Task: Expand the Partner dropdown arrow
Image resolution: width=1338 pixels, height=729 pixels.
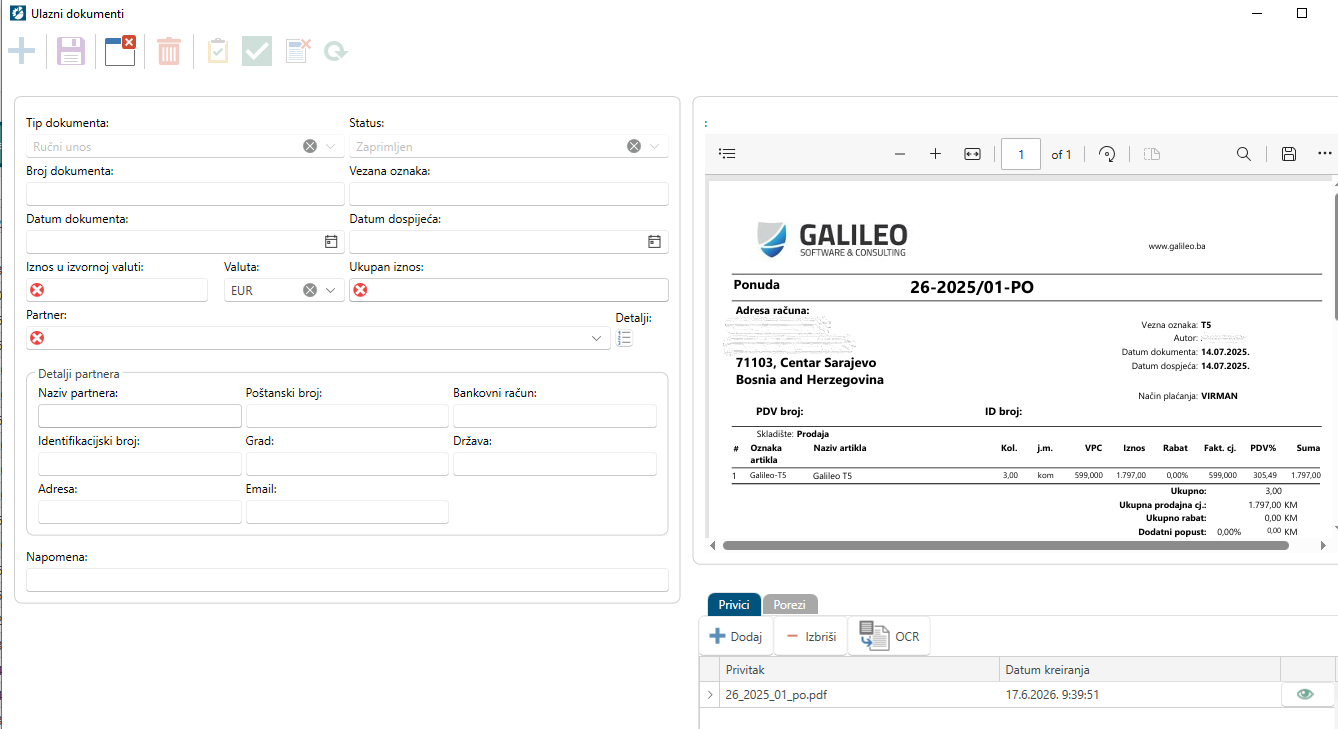Action: pyautogui.click(x=598, y=338)
